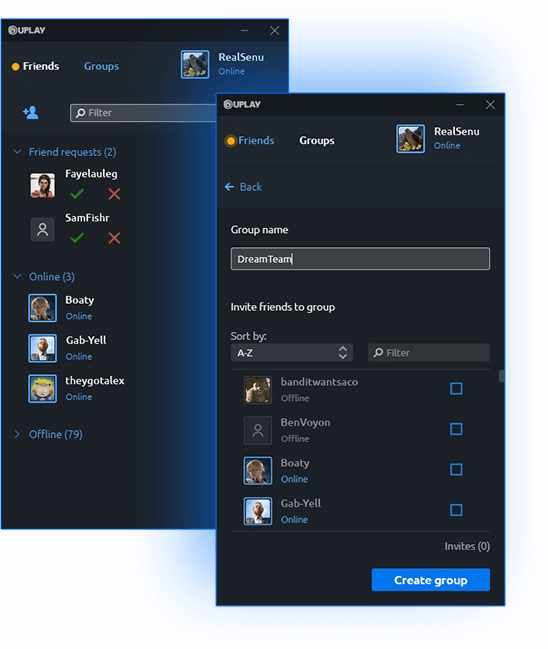This screenshot has height=649, width=548.
Task: Decline SamFishr's friend request with the red X
Action: click(x=114, y=238)
